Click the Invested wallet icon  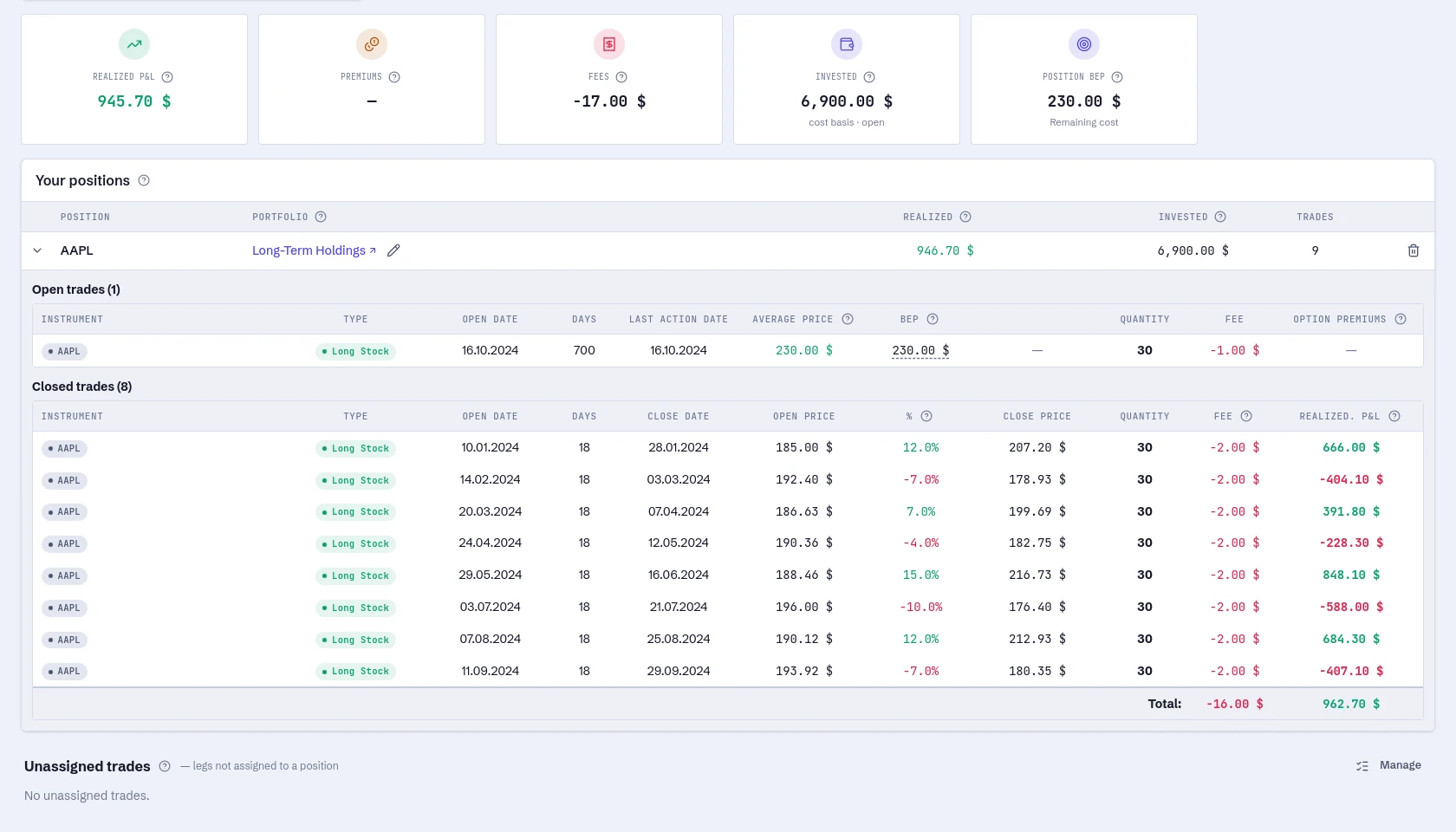[x=847, y=44]
